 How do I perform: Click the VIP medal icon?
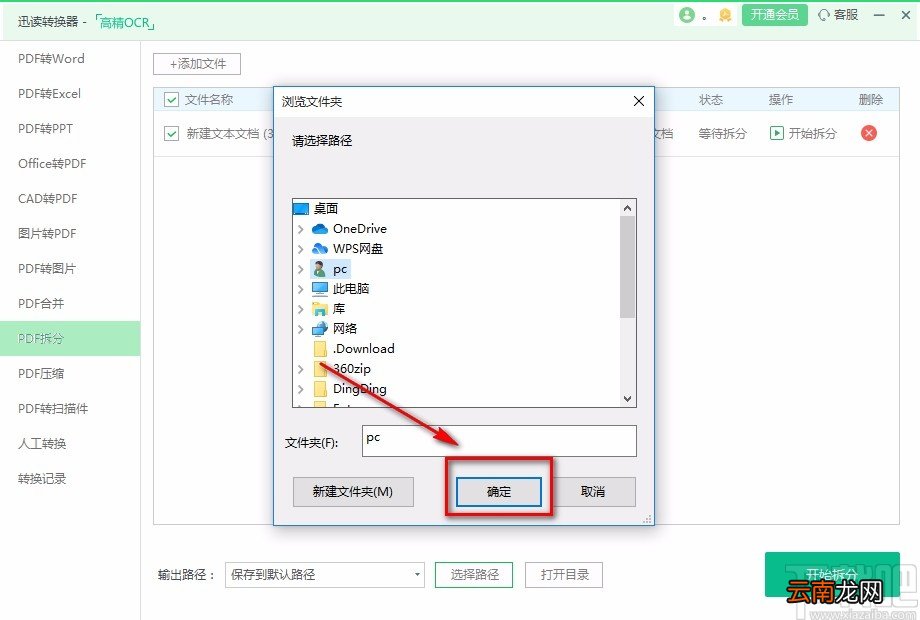coord(725,15)
